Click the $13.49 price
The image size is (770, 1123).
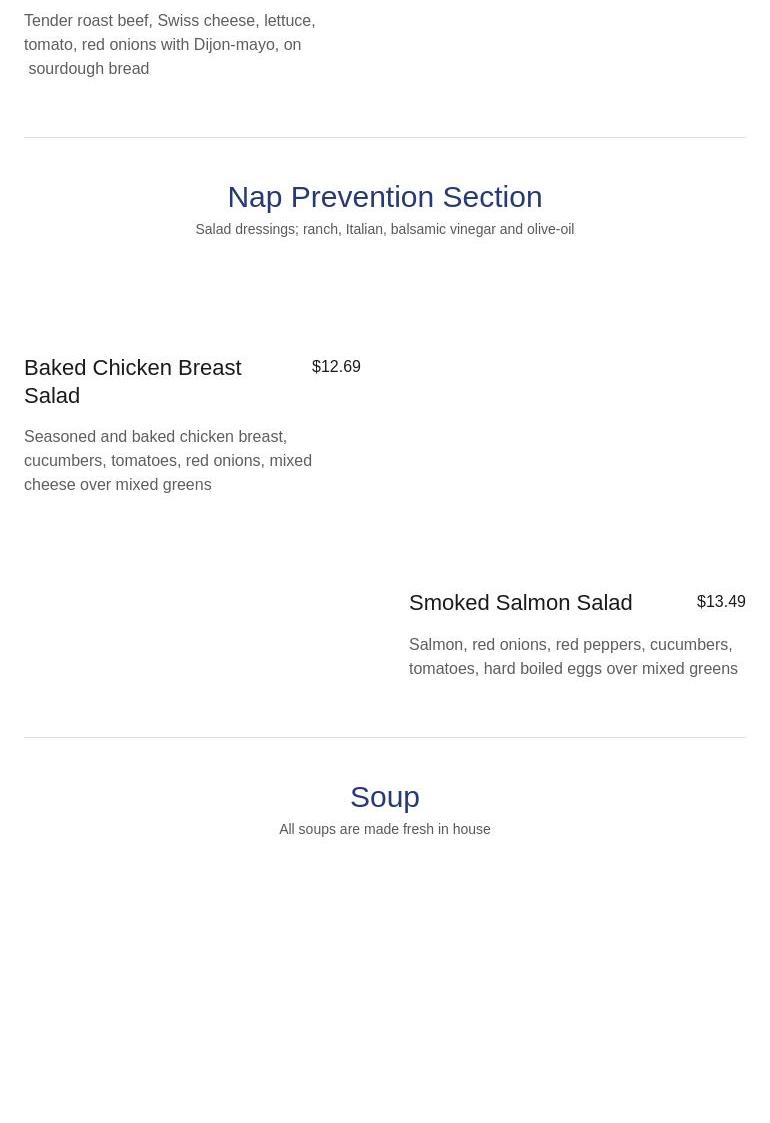click(721, 602)
